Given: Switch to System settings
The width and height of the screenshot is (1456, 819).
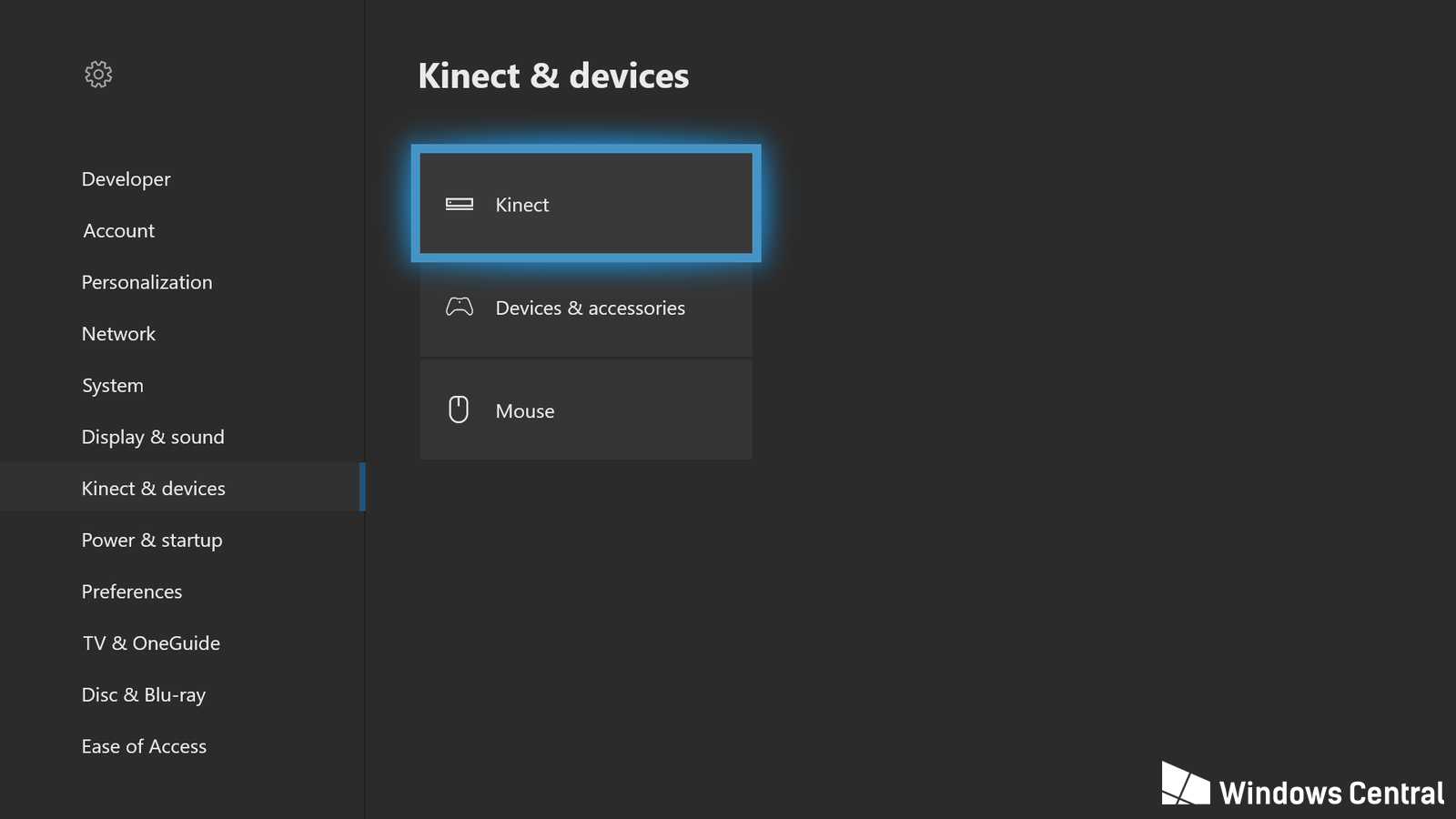Looking at the screenshot, I should (113, 386).
